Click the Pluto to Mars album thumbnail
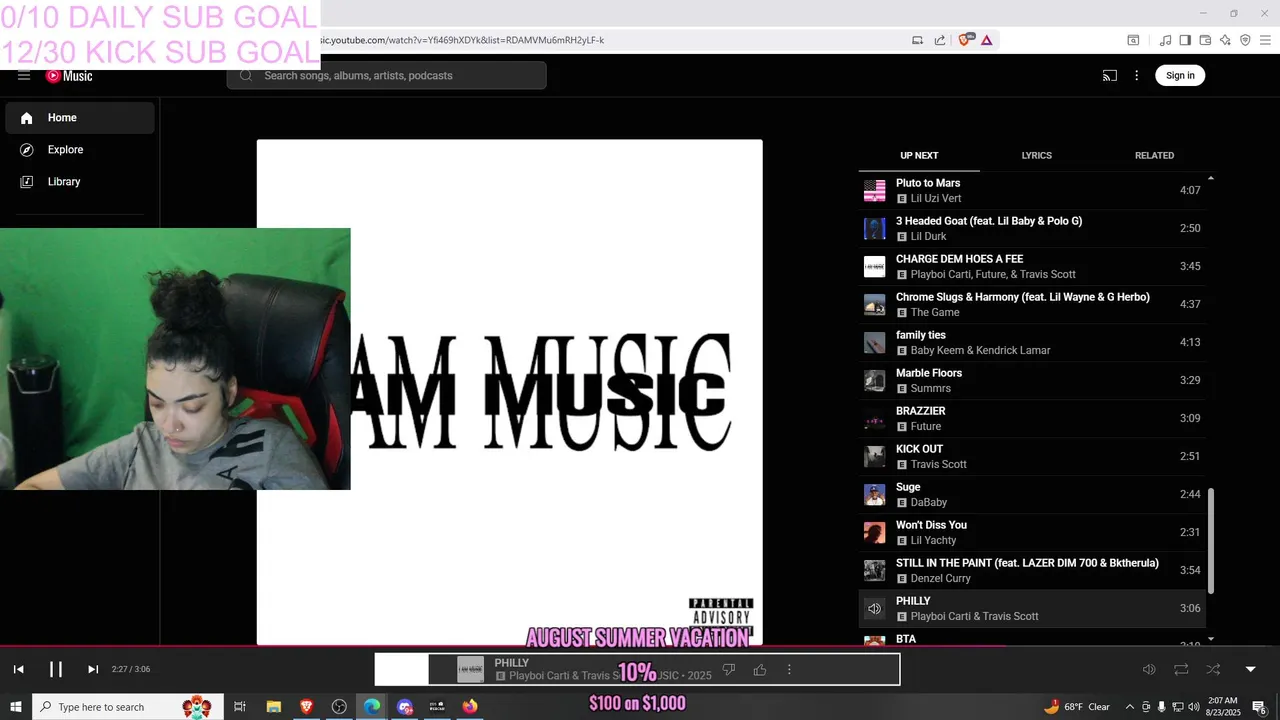The height and width of the screenshot is (720, 1280). pyautogui.click(x=874, y=190)
